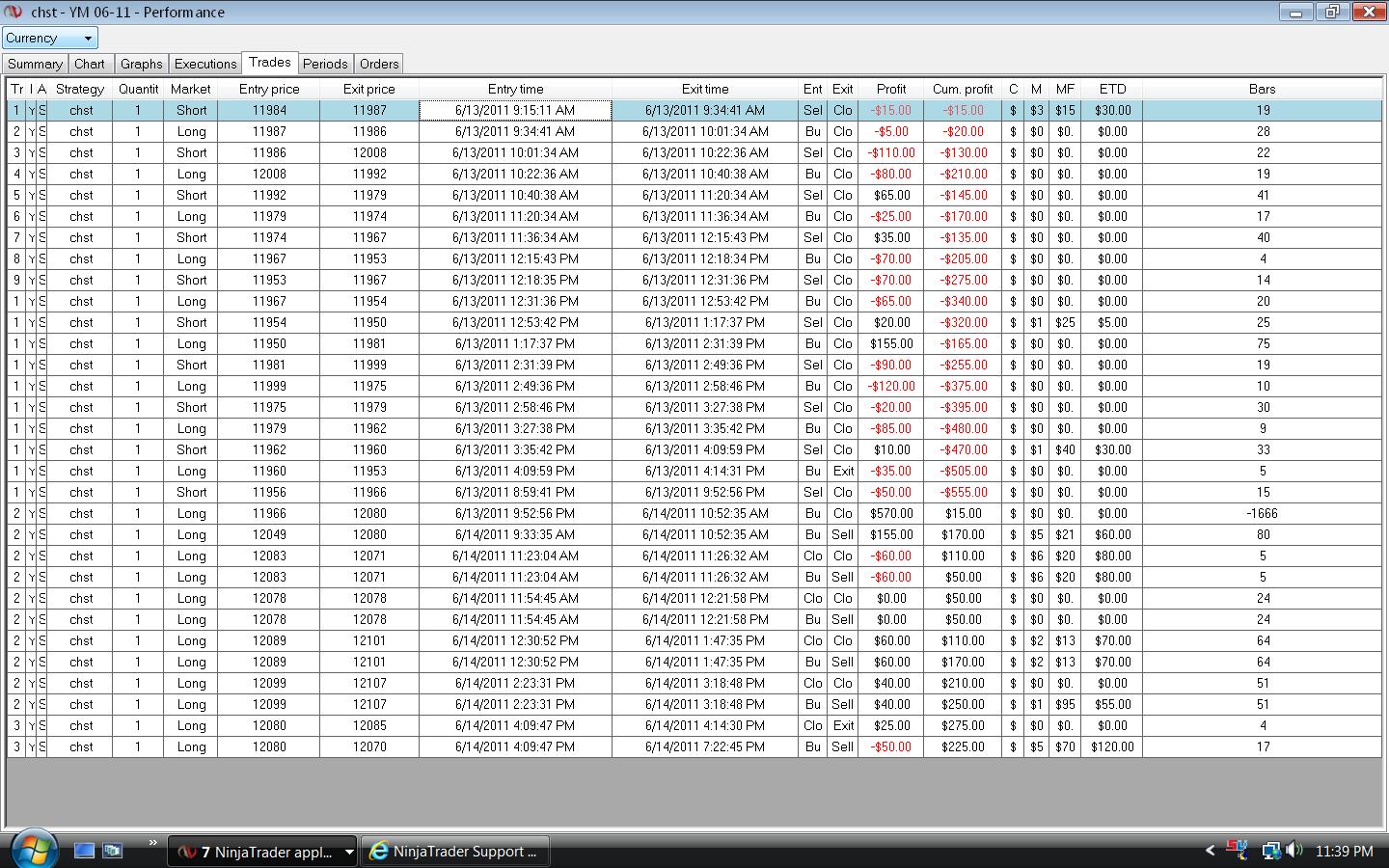Go to the Executions tab
Viewport: 1389px width, 868px height.
pos(205,64)
